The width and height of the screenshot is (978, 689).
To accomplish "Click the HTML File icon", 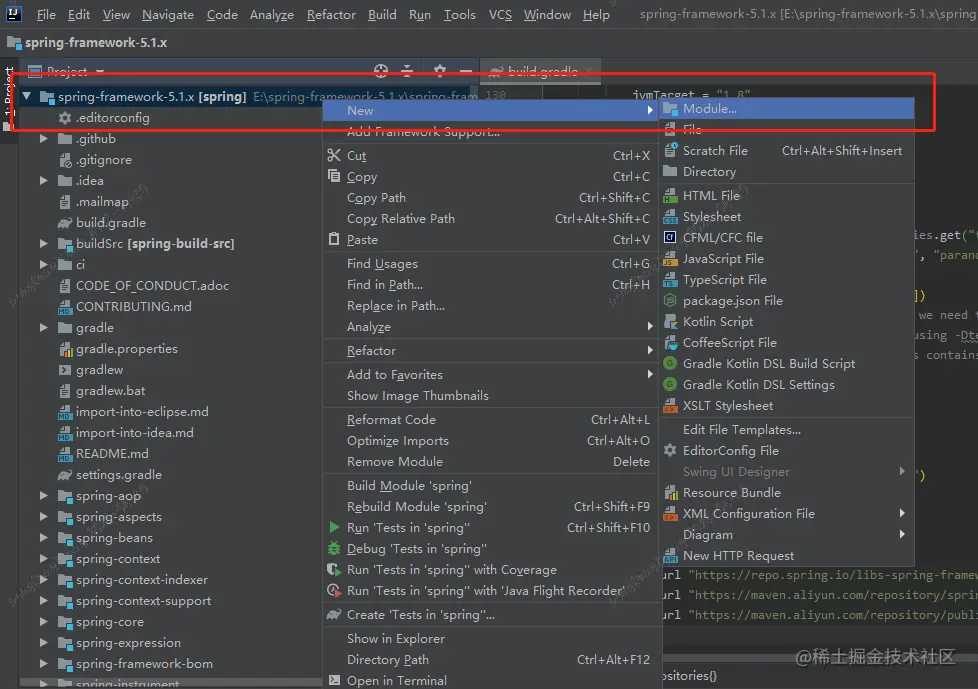I will coord(671,196).
